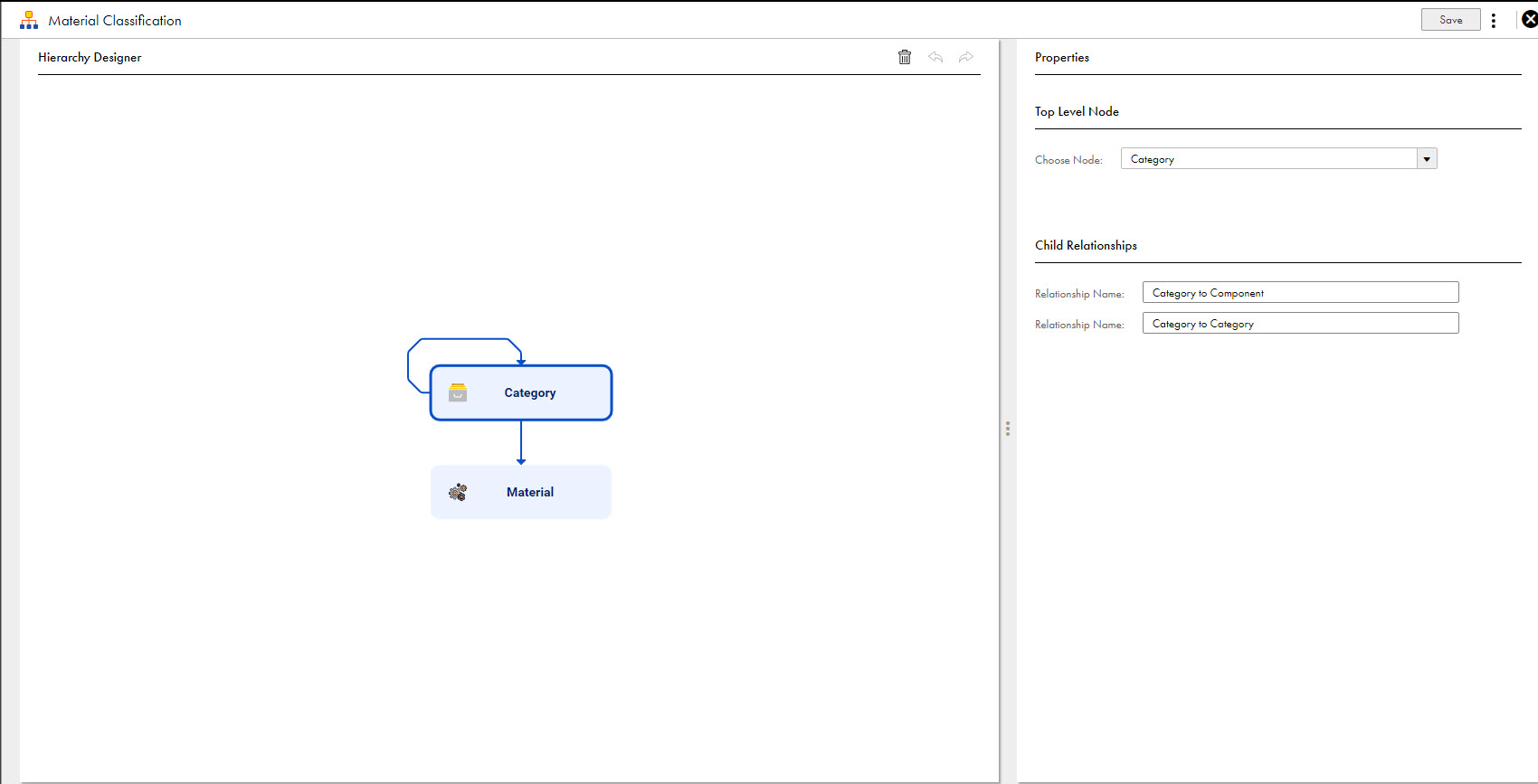Screen dimensions: 1538x784
Task: Save the hierarchy
Action: click(x=1451, y=20)
